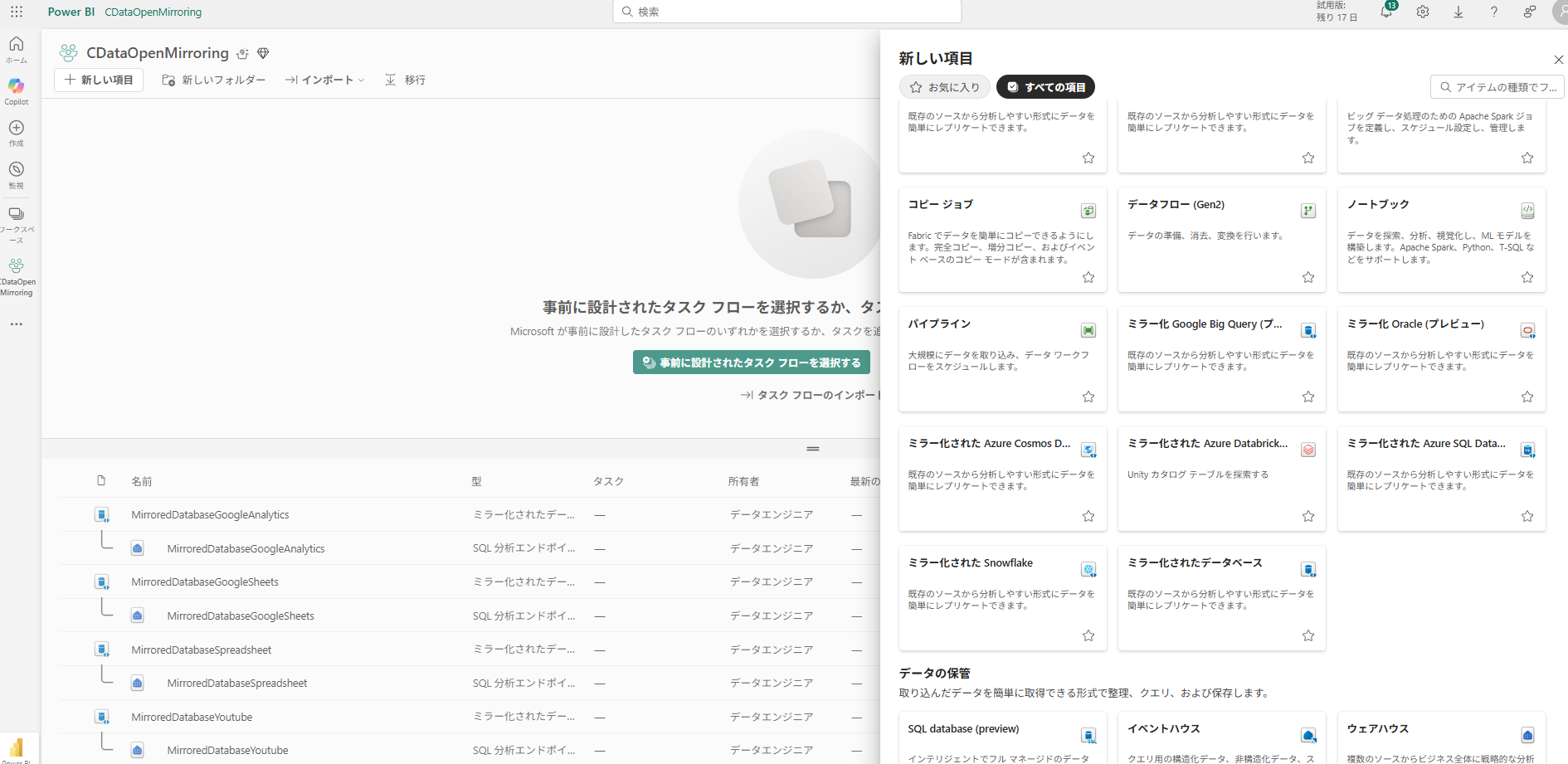The height and width of the screenshot is (764, 1568).
Task: Select the コピー ジョブ card
Action: (x=1003, y=240)
